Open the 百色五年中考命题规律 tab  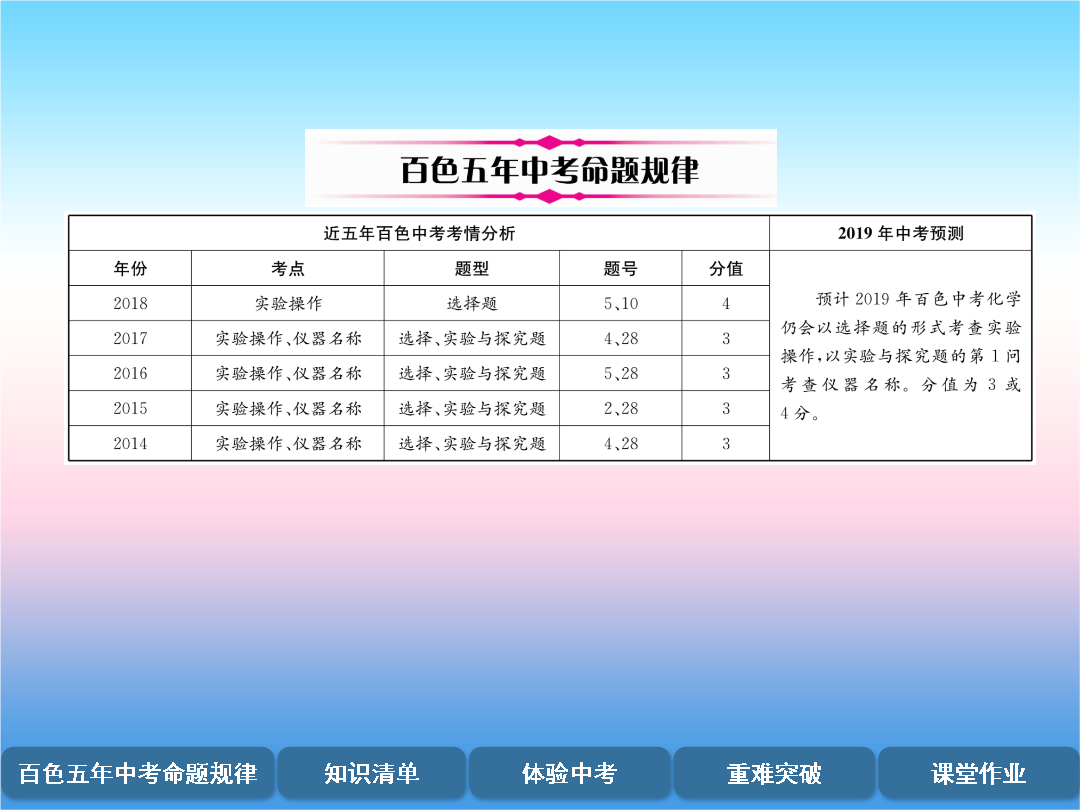click(x=137, y=773)
